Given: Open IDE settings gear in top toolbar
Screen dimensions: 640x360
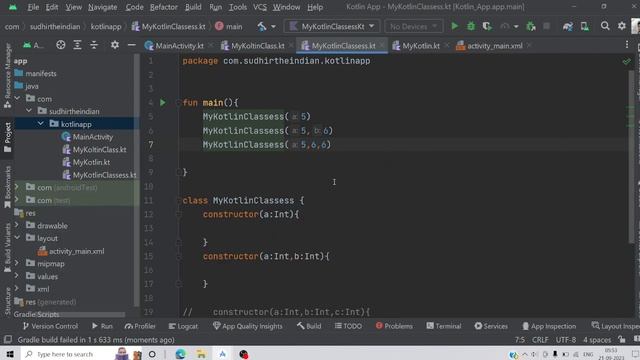Looking at the screenshot, I should point(622,26).
